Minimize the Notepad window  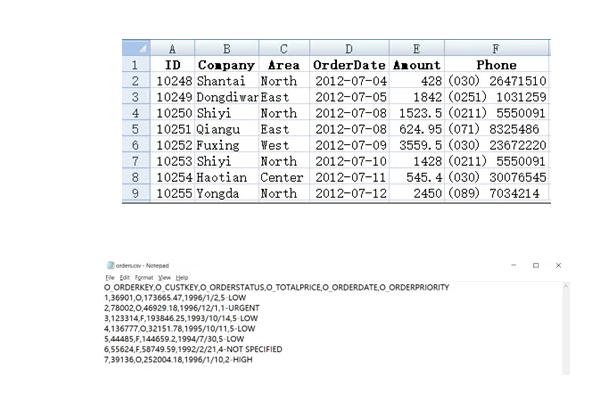click(514, 265)
